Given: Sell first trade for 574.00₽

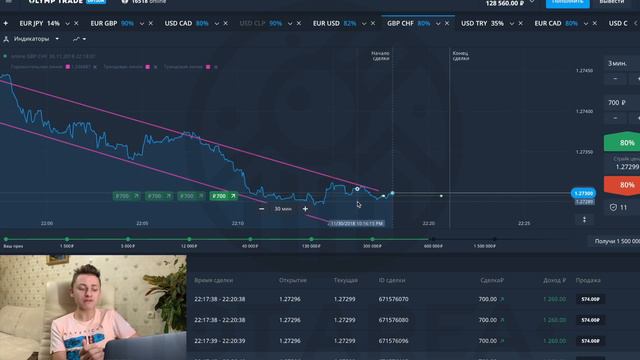Looking at the screenshot, I should coord(590,299).
